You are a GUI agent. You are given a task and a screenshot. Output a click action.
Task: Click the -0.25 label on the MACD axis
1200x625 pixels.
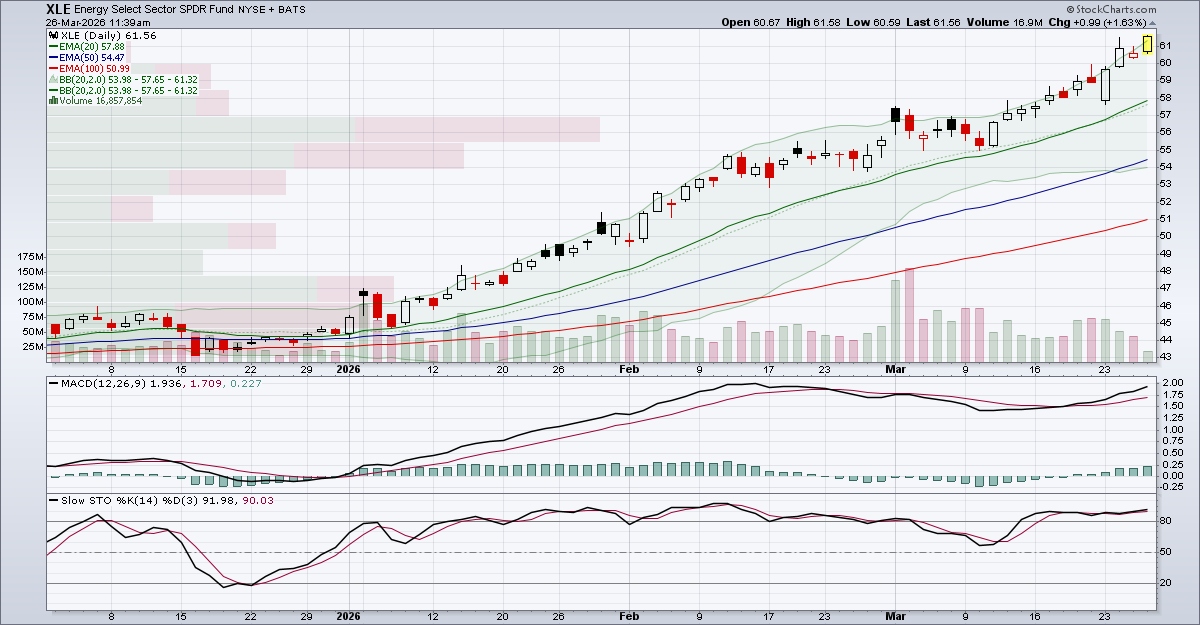point(1172,487)
